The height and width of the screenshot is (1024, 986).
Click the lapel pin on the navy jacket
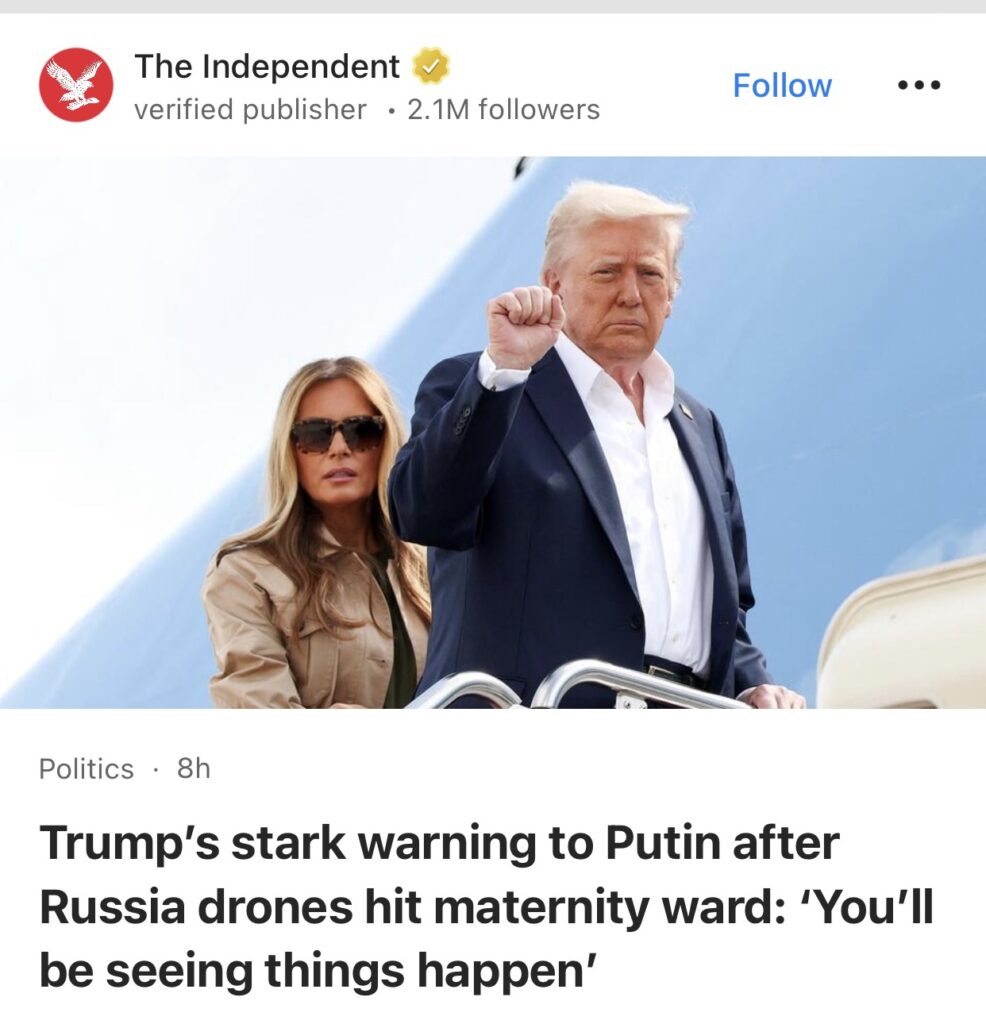[x=686, y=411]
